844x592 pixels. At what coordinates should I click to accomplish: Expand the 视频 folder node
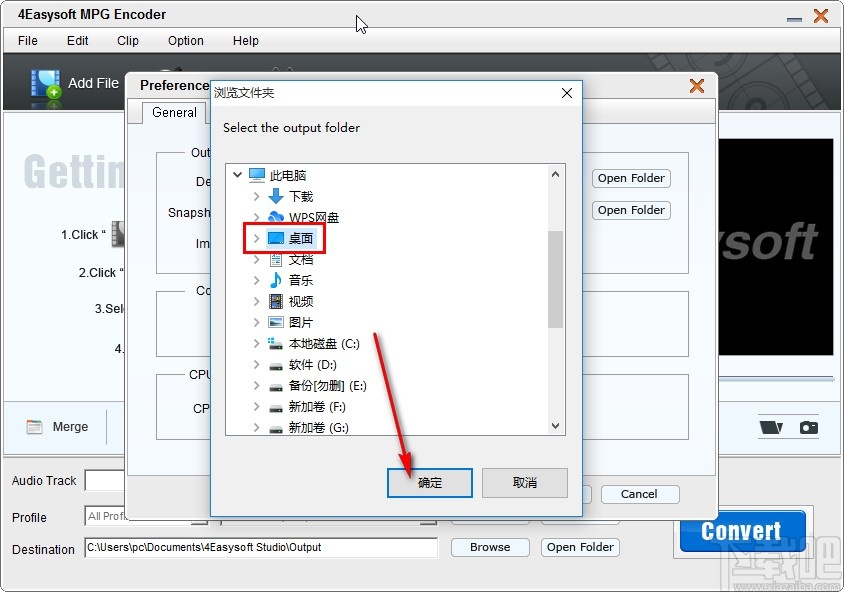(x=257, y=301)
